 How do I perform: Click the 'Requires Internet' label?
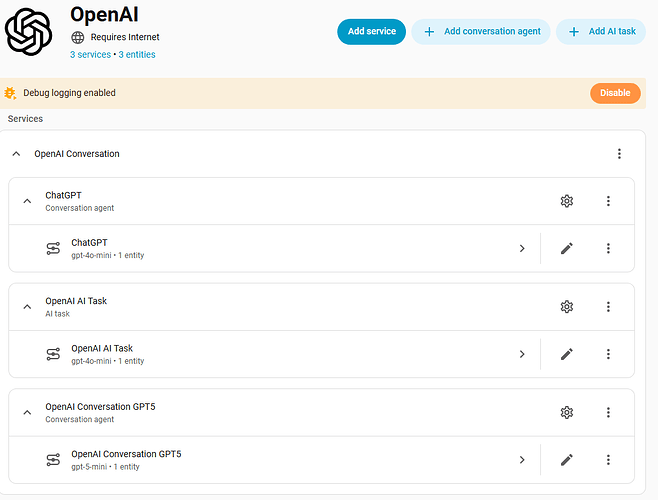click(x=125, y=37)
